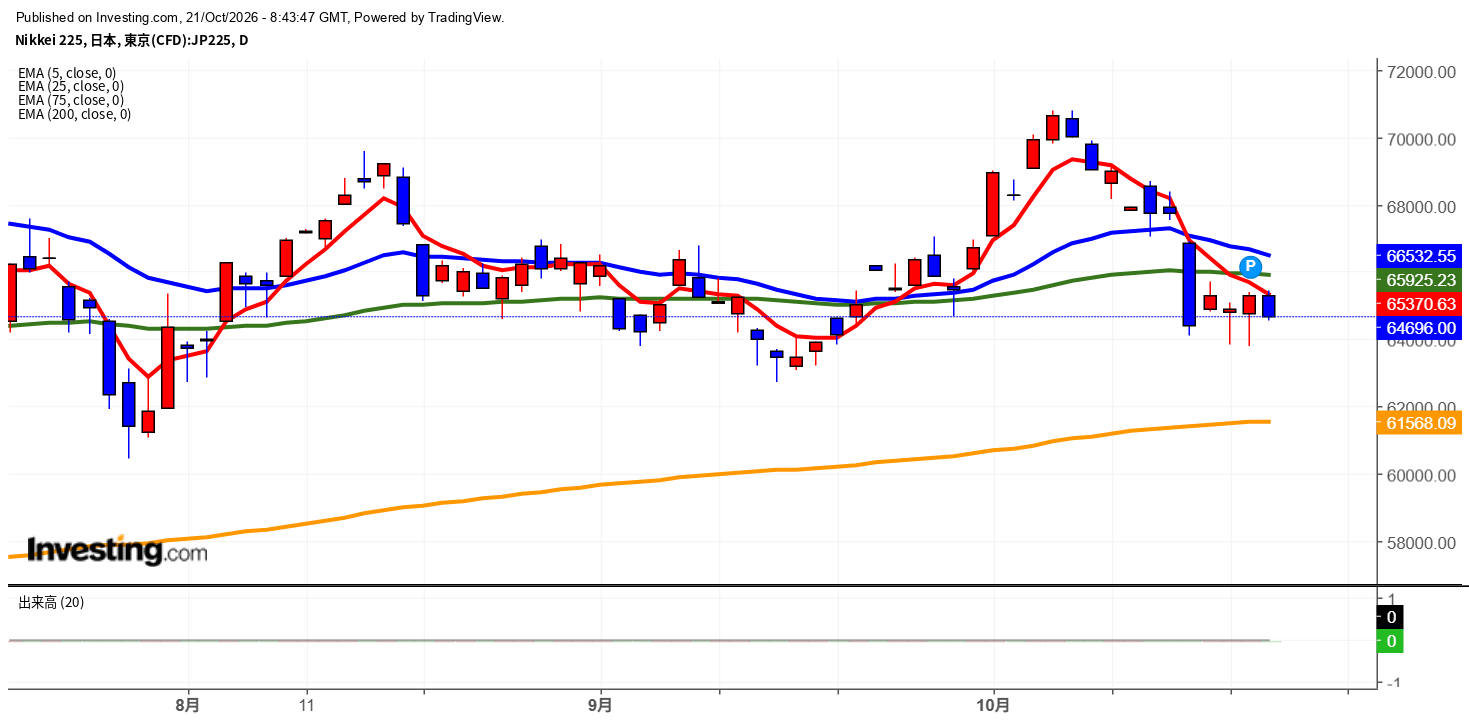Click the 72000.00 price axis value
This screenshot has width=1469, height=722.
click(1420, 72)
